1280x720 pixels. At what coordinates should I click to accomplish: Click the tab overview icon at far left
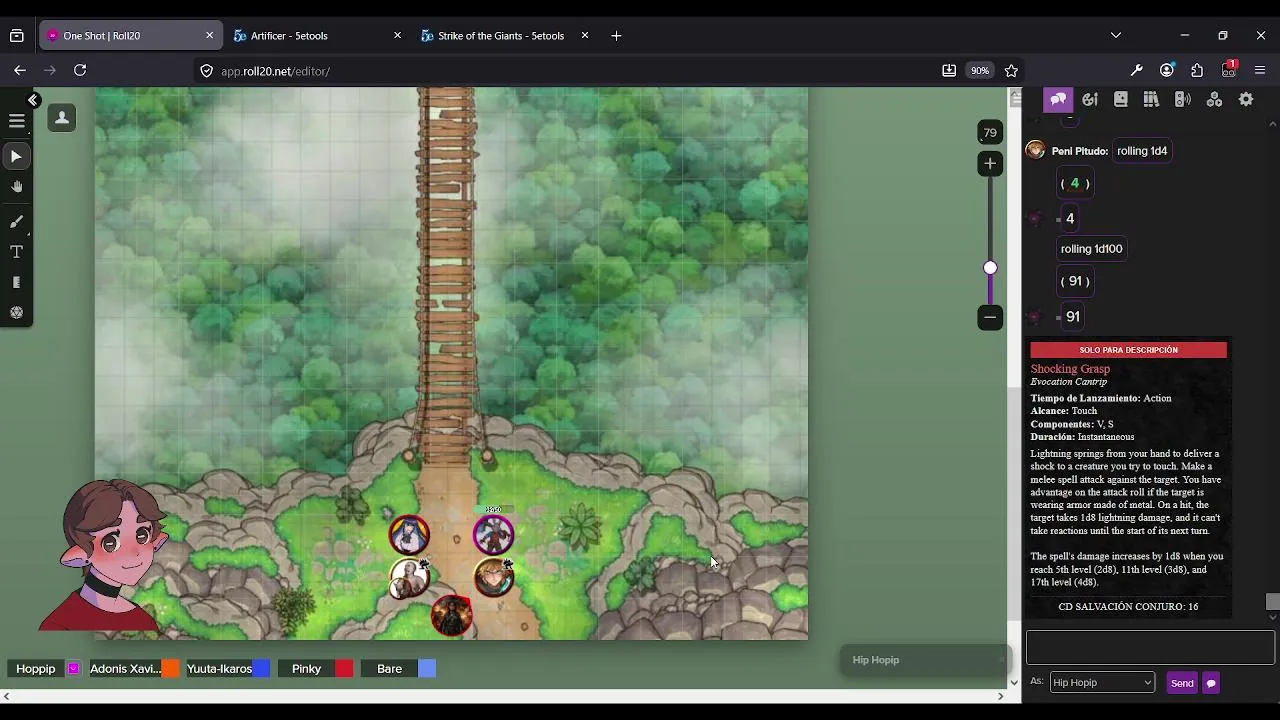(17, 36)
